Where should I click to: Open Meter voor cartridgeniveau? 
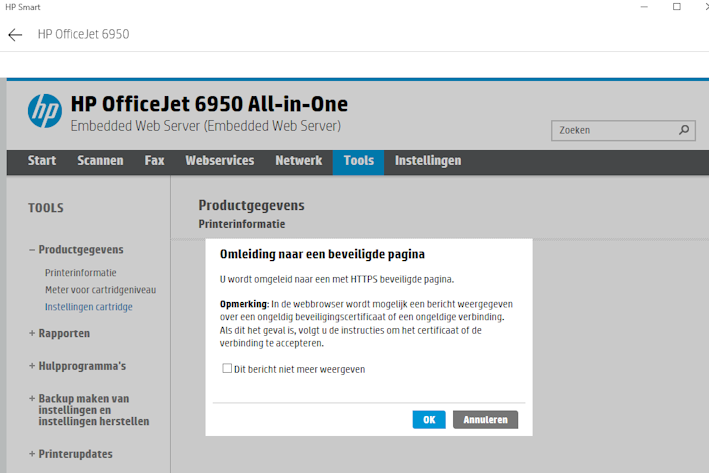pyautogui.click(x=100, y=290)
